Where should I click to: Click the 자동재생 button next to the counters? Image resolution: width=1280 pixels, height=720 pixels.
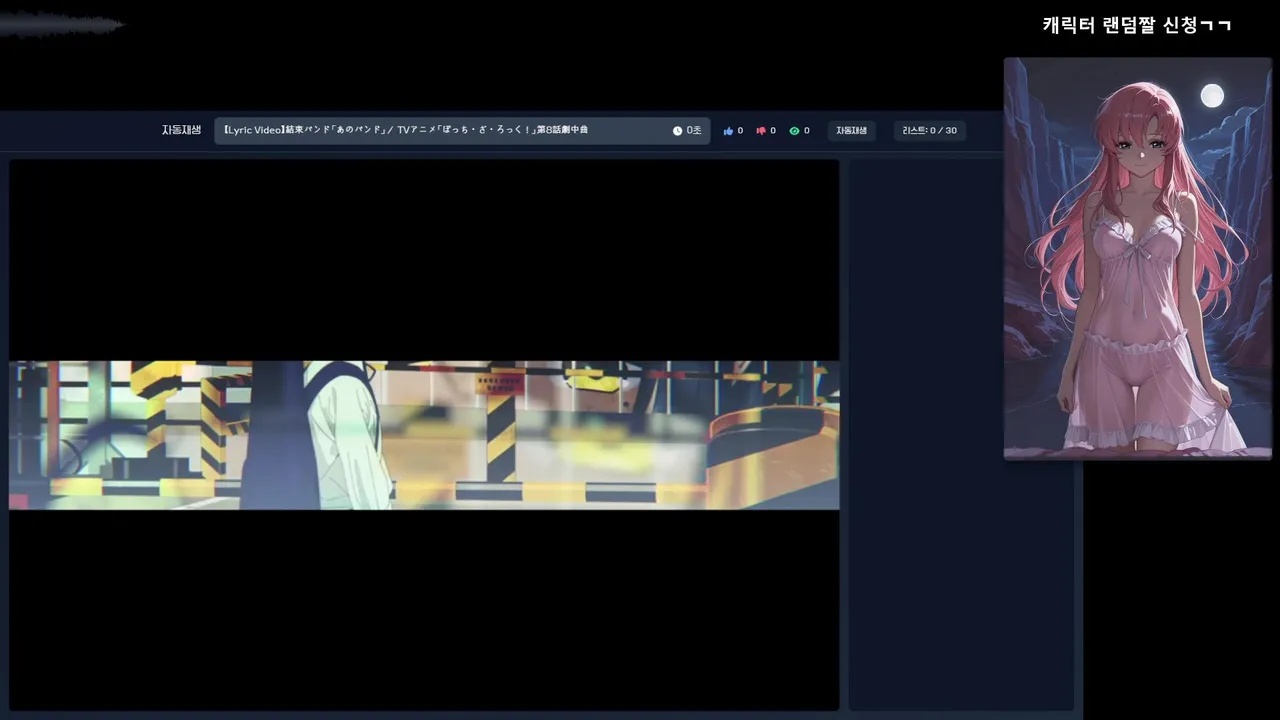(851, 131)
